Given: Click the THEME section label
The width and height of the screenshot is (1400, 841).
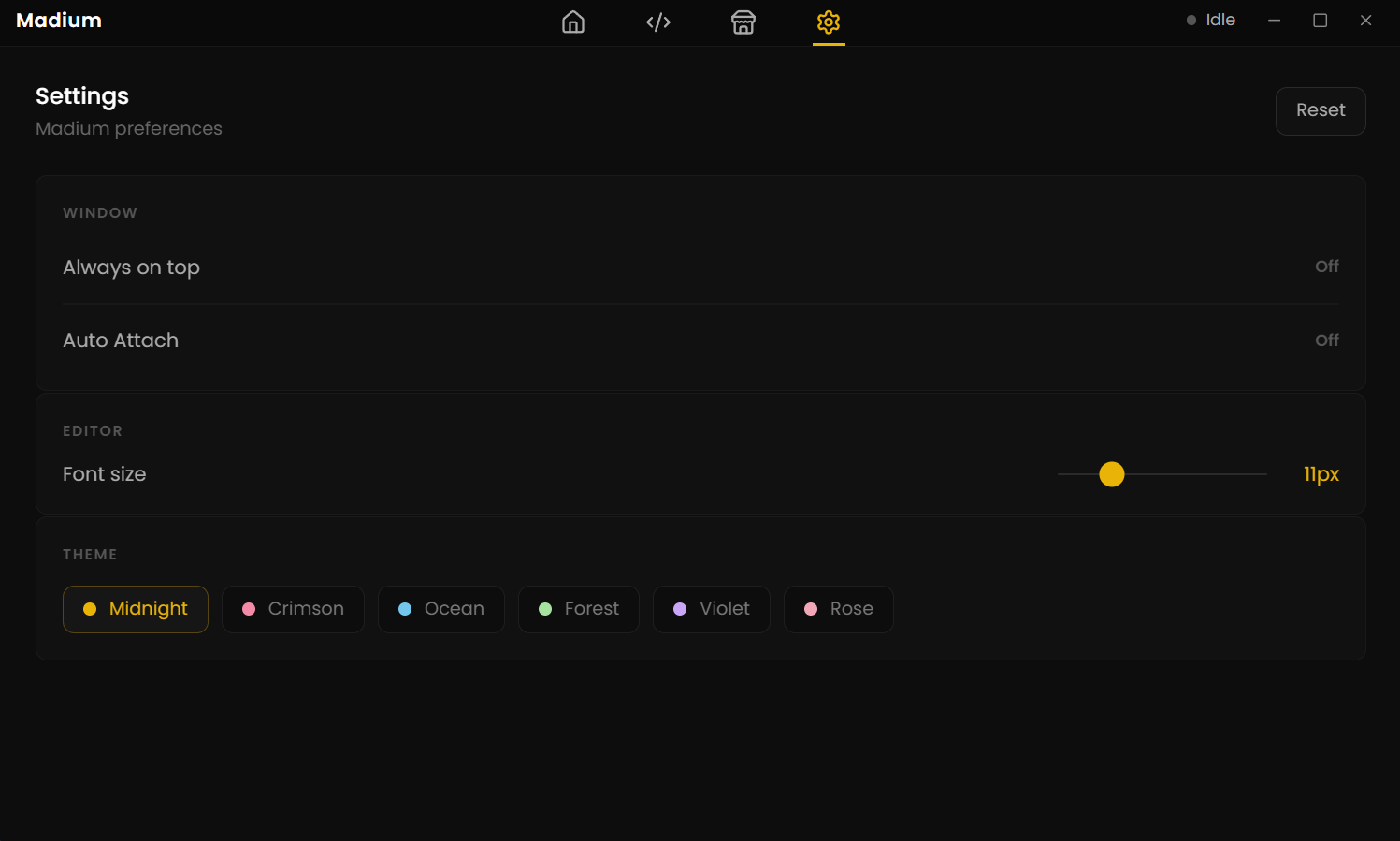Looking at the screenshot, I should [90, 555].
